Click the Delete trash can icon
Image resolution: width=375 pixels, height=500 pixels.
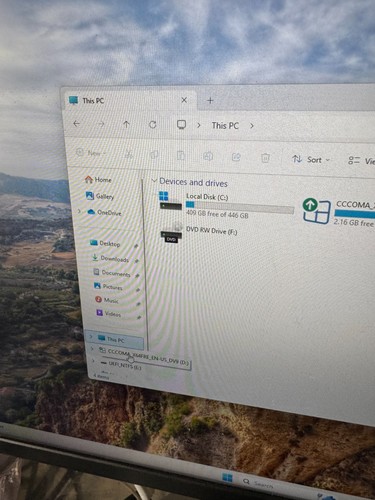pos(265,158)
